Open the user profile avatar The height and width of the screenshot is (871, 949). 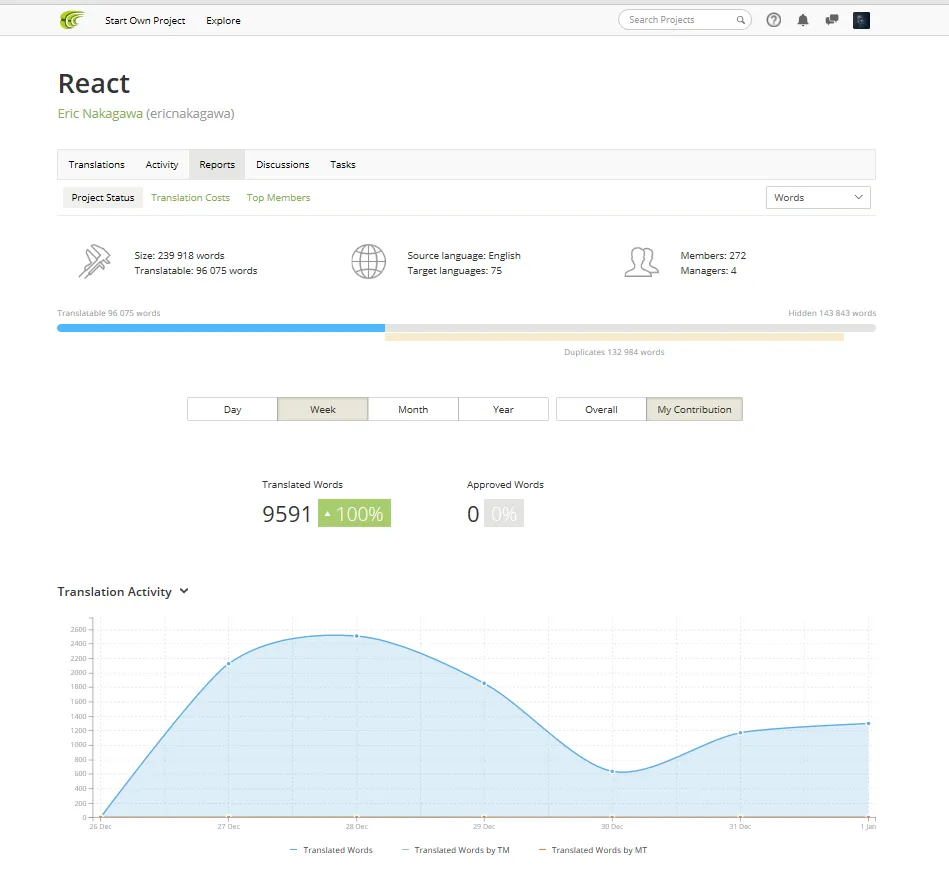(861, 20)
